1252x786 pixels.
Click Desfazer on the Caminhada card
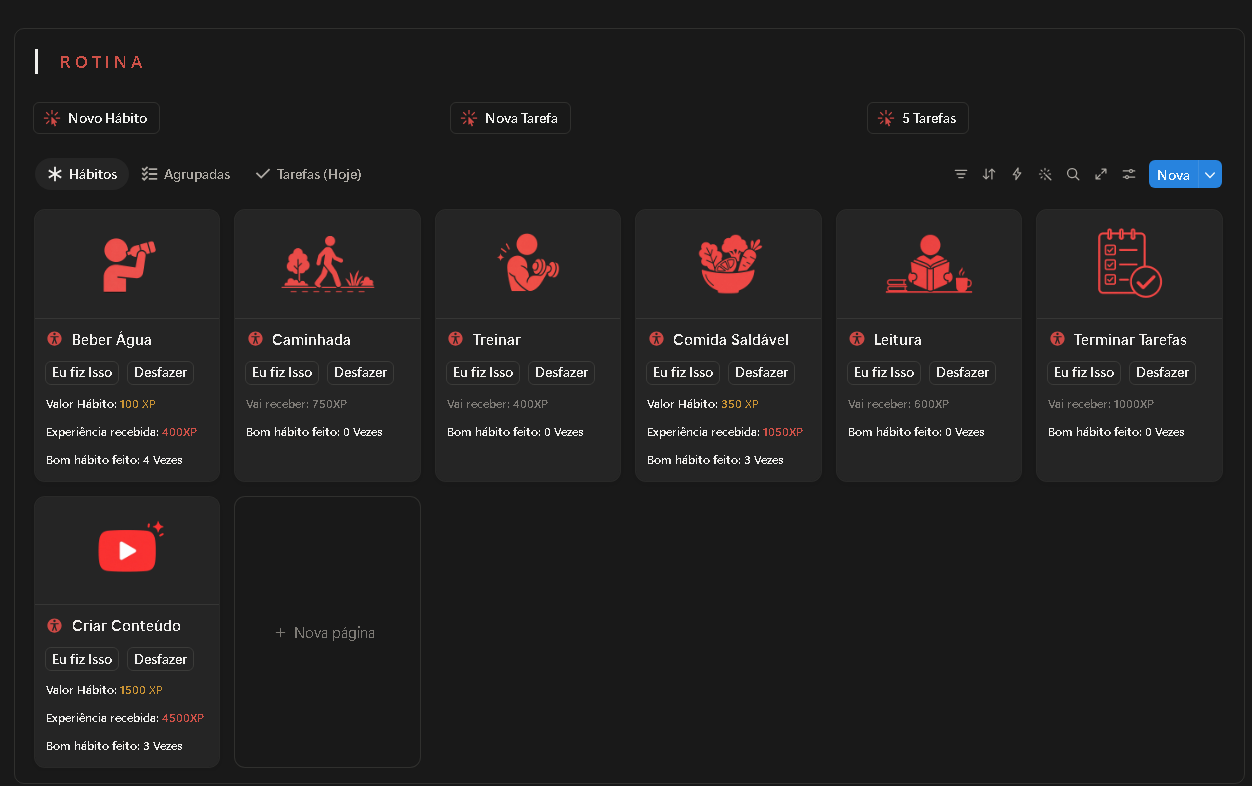click(x=360, y=372)
